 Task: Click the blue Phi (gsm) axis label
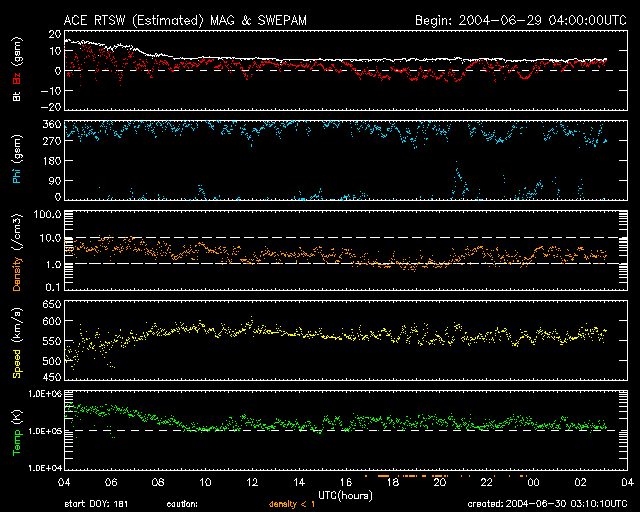16,160
